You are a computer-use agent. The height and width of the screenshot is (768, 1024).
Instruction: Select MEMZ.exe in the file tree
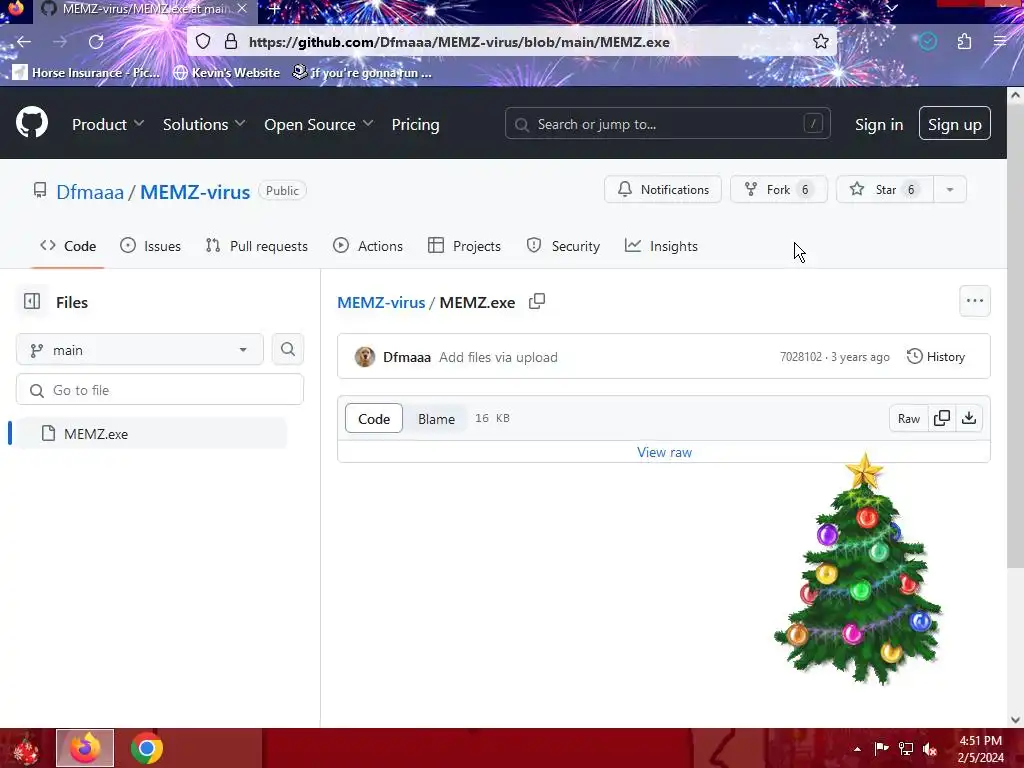tap(152, 434)
